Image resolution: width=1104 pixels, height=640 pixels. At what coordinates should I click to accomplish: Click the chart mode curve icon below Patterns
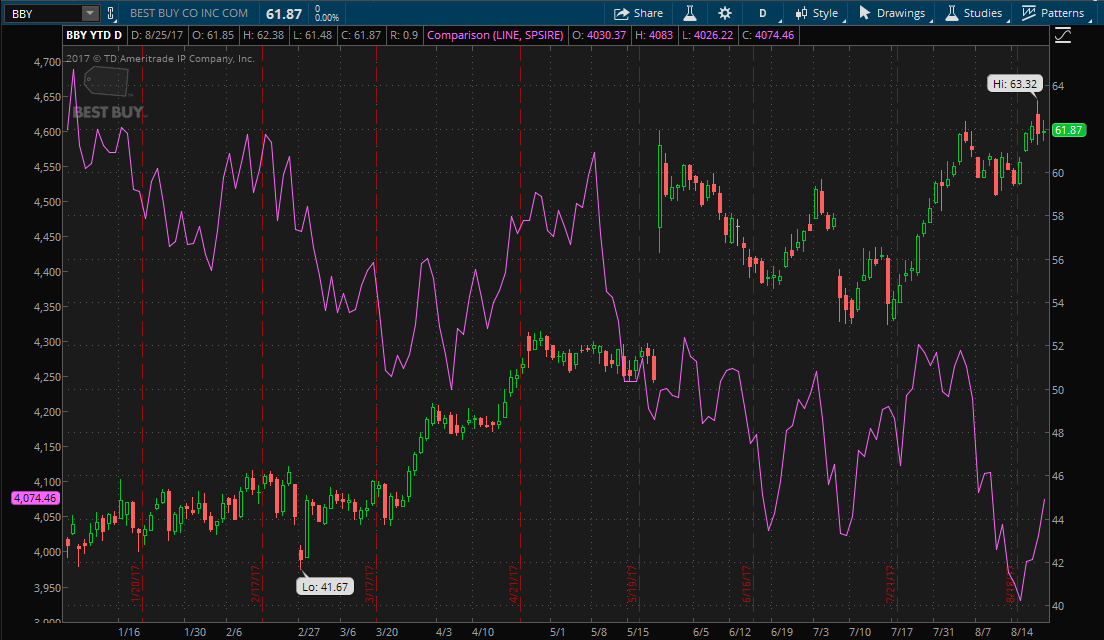click(1063, 35)
